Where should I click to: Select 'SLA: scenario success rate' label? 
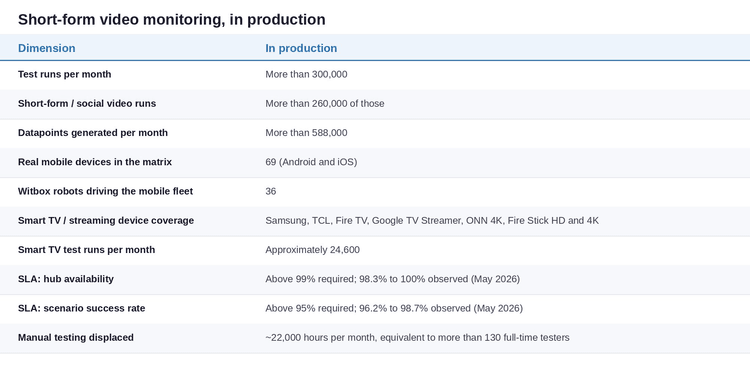81,308
